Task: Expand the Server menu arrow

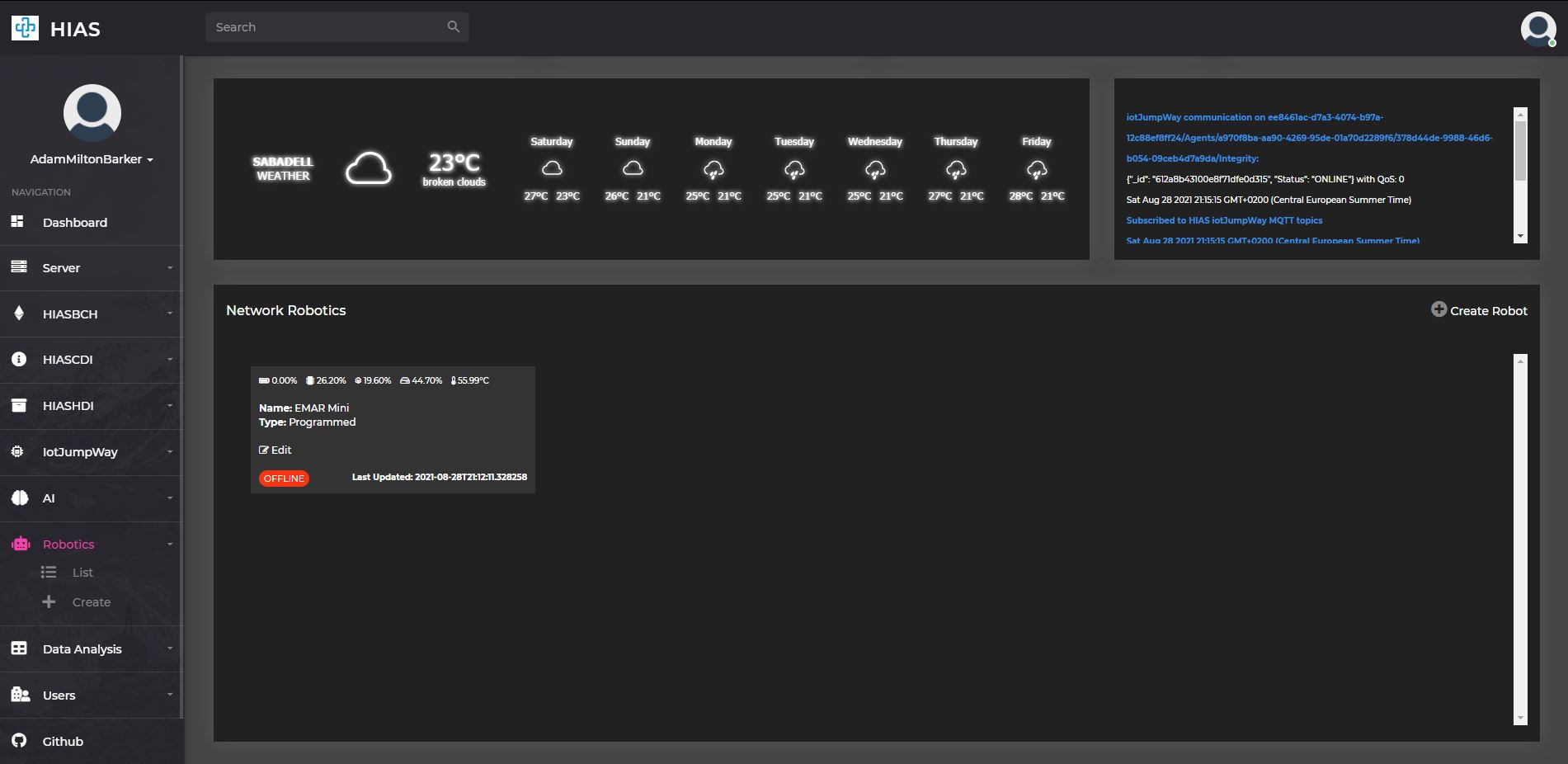Action: click(x=170, y=267)
